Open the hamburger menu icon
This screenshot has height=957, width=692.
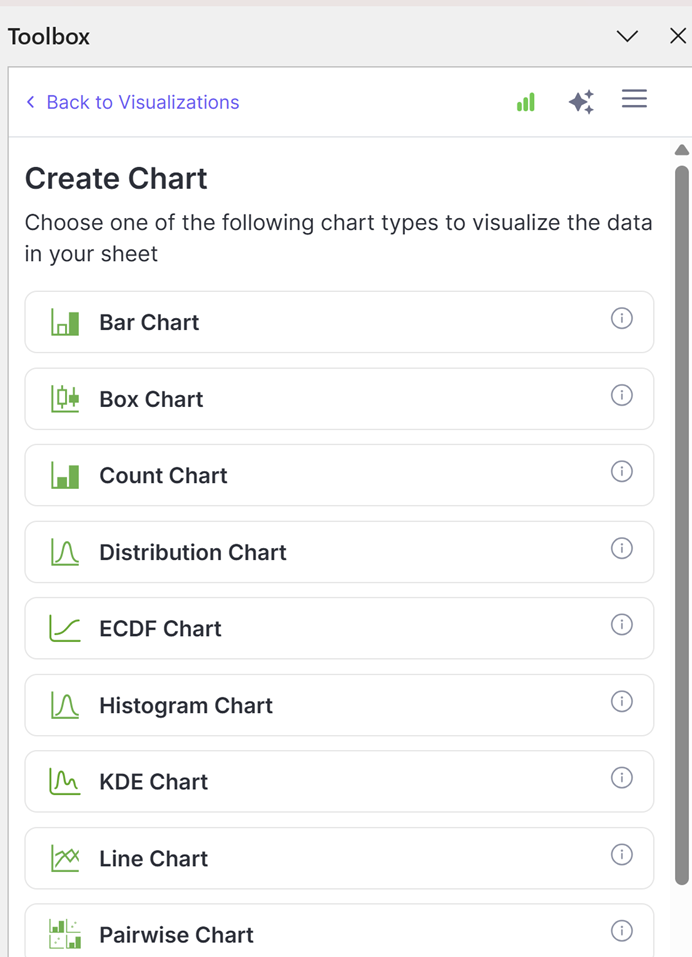point(634,99)
